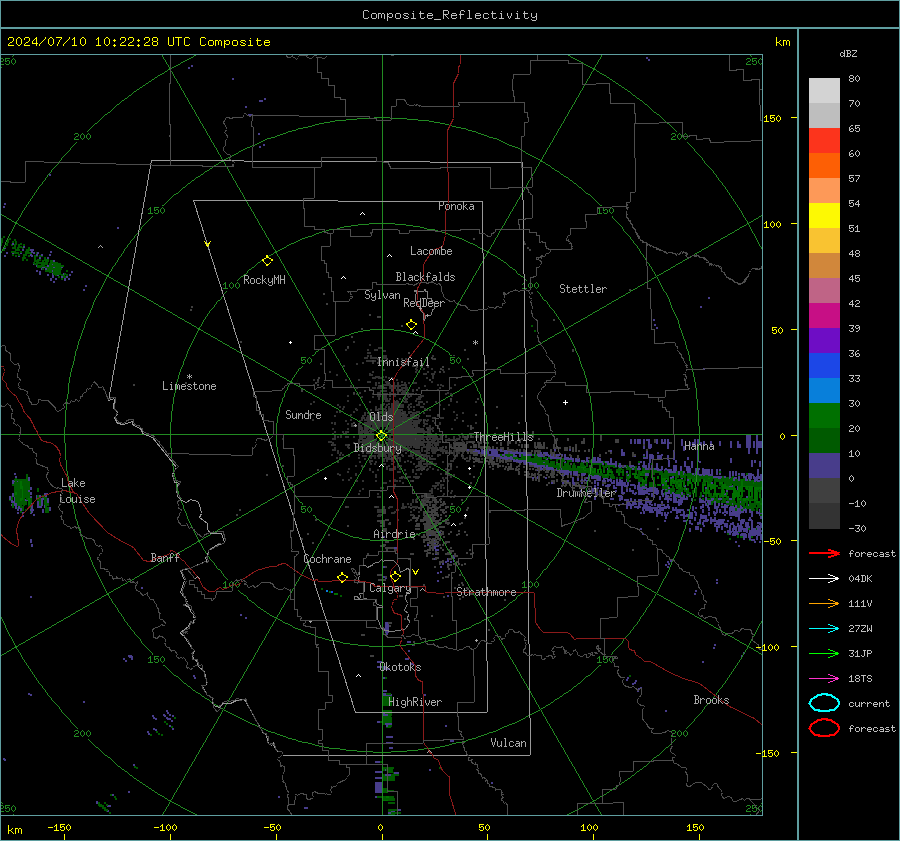Click the magenta 18TS arrow icon
Screen dimensions: 900x841
point(824,679)
